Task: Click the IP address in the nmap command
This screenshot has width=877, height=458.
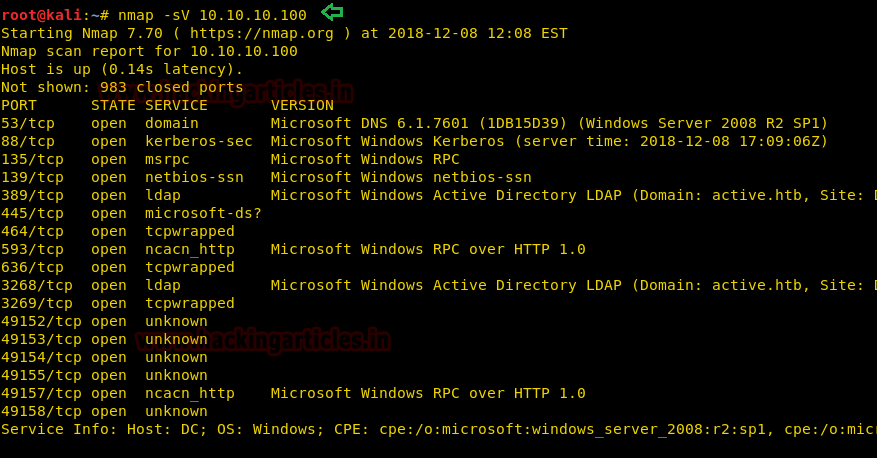Action: point(252,15)
